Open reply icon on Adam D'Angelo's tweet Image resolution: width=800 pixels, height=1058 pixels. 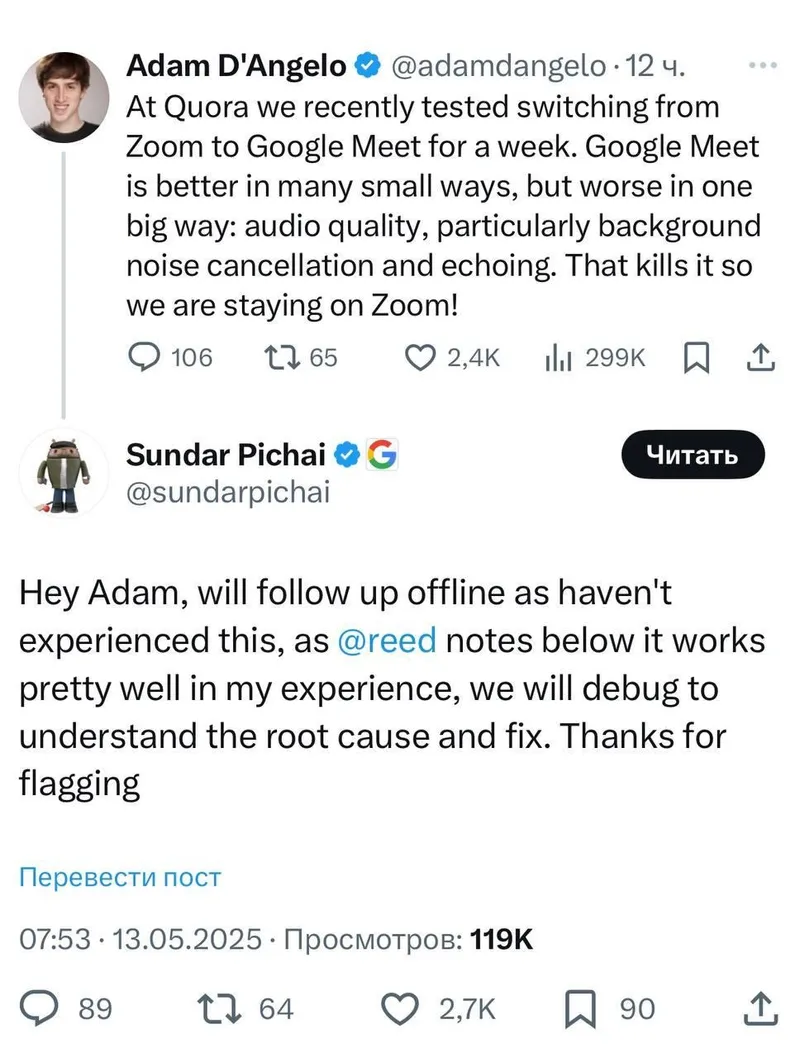point(147,357)
